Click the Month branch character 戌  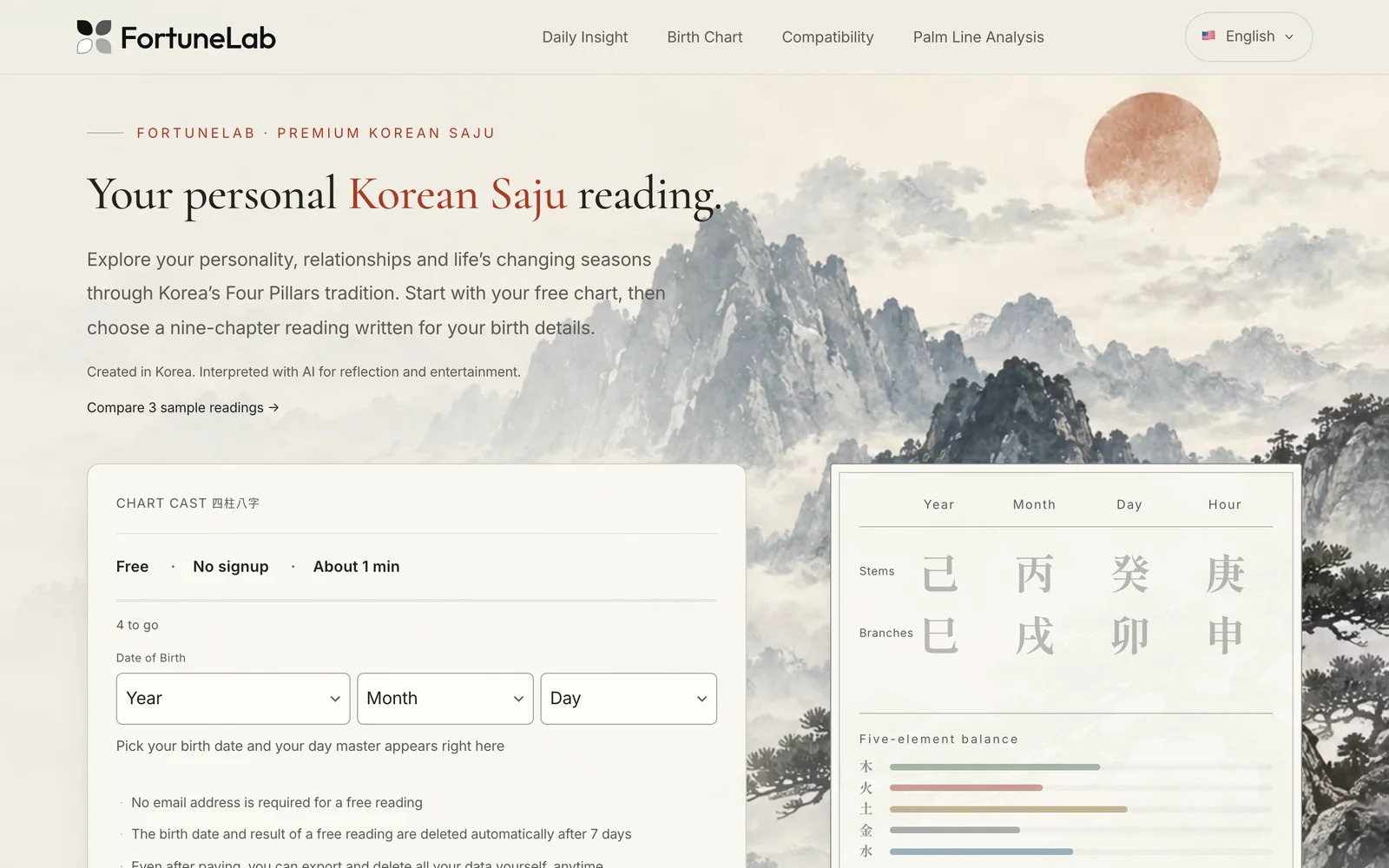pos(1034,635)
